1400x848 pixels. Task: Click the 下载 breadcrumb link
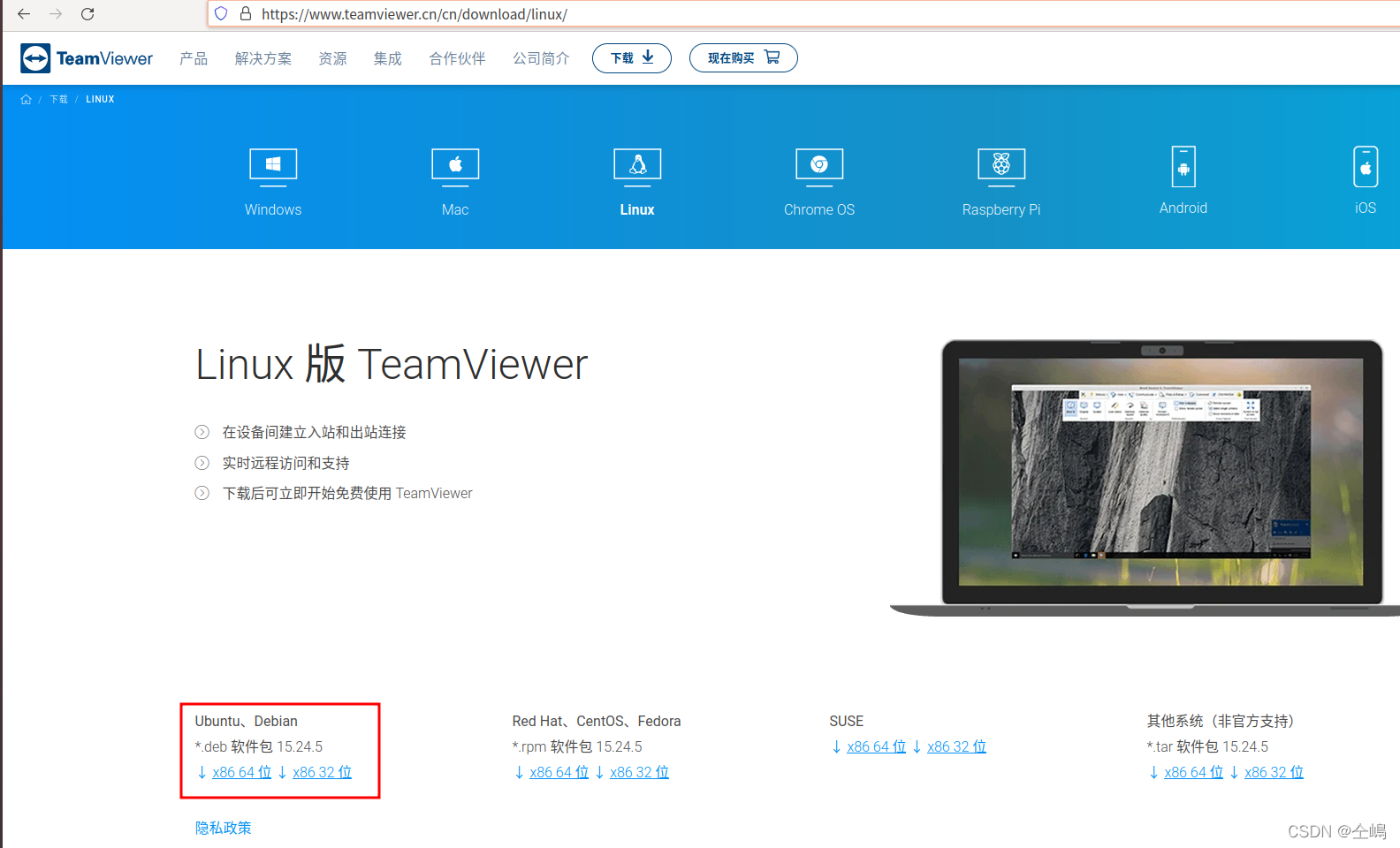click(x=58, y=99)
